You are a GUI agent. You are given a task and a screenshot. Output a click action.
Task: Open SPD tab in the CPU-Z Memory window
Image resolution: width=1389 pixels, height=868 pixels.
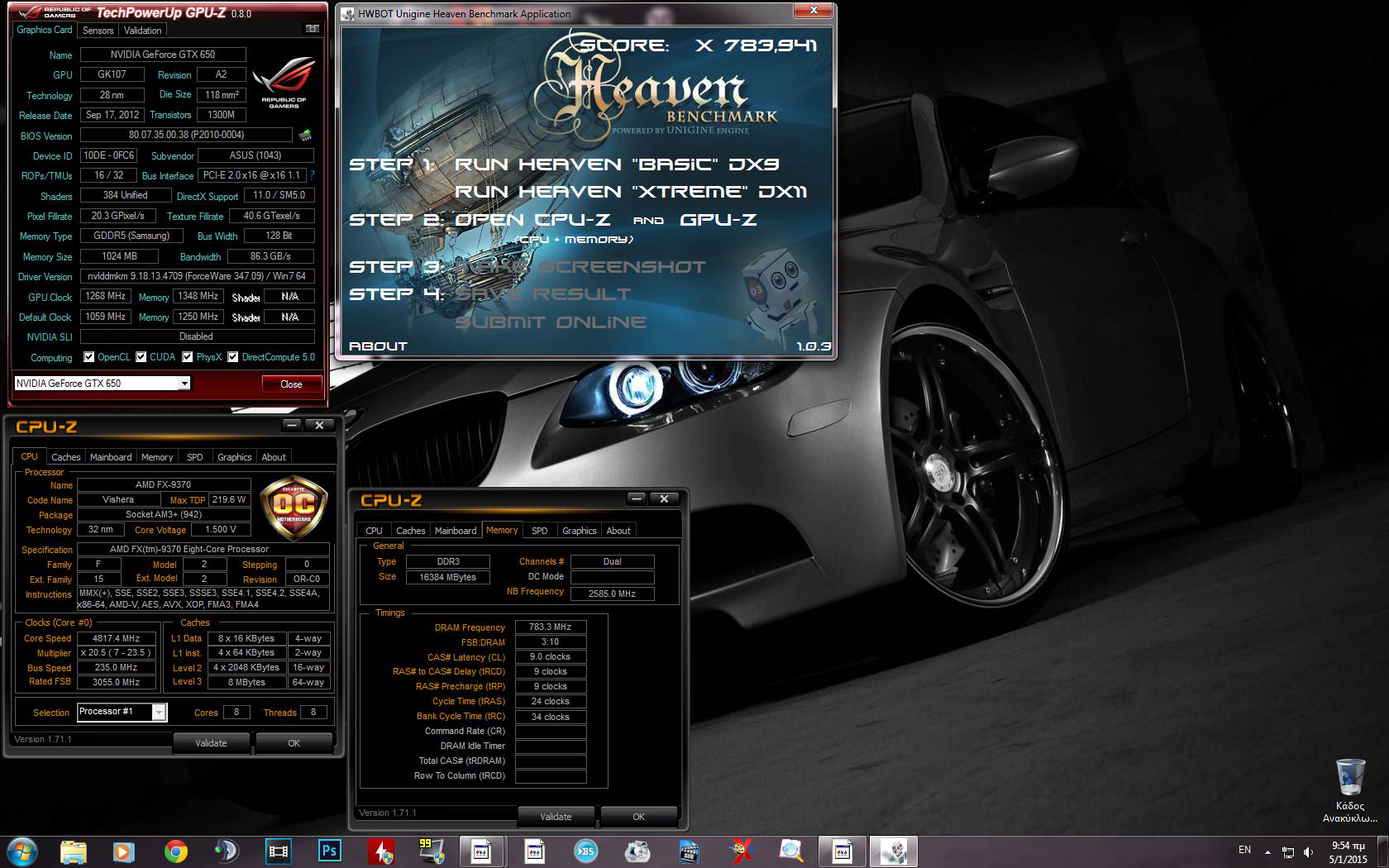click(x=539, y=530)
